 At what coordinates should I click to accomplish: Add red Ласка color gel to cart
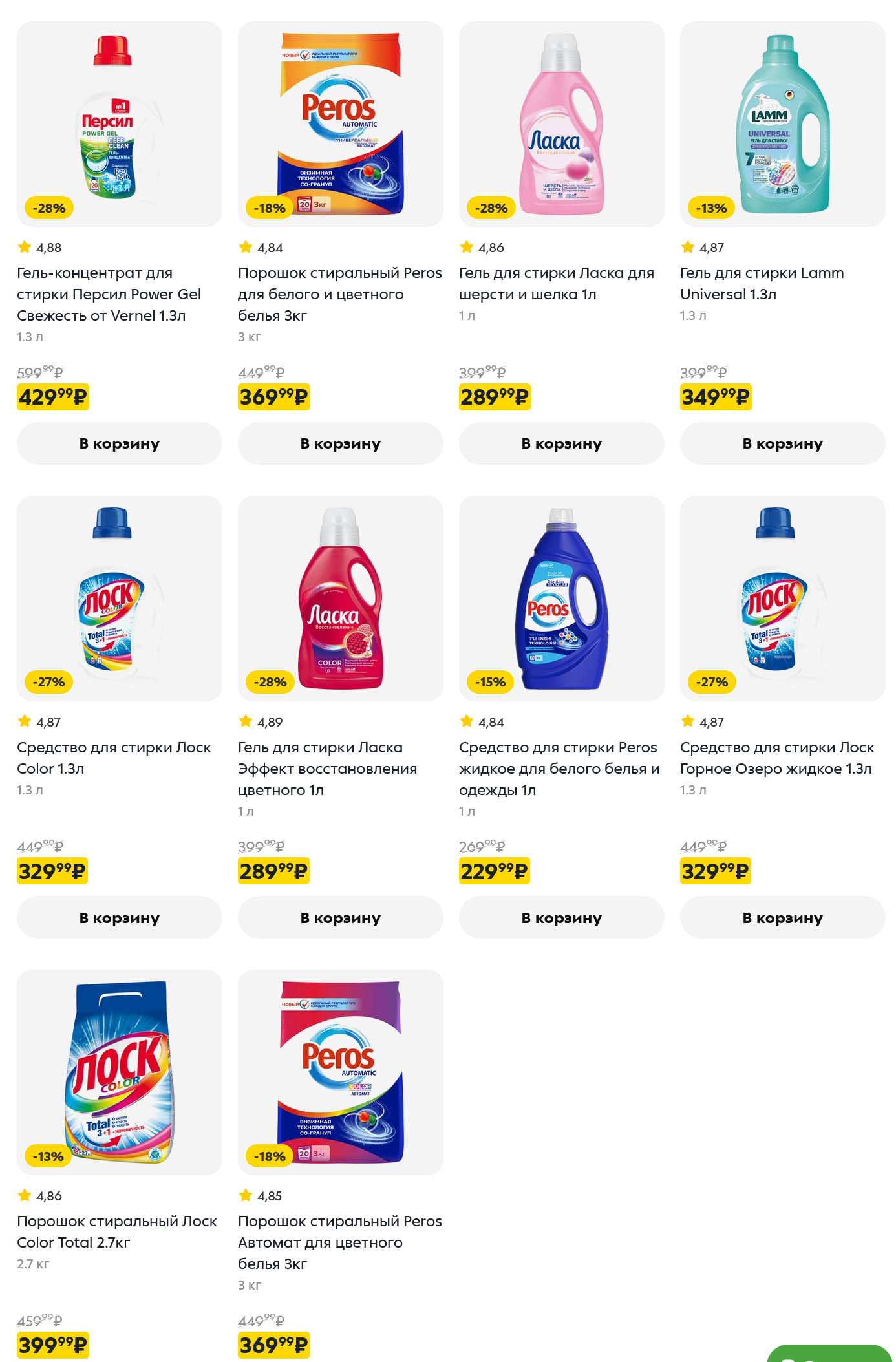point(340,917)
